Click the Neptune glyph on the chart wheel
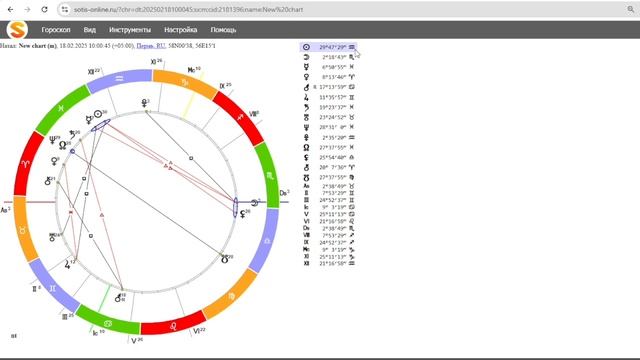The image size is (640, 360). coord(52,140)
